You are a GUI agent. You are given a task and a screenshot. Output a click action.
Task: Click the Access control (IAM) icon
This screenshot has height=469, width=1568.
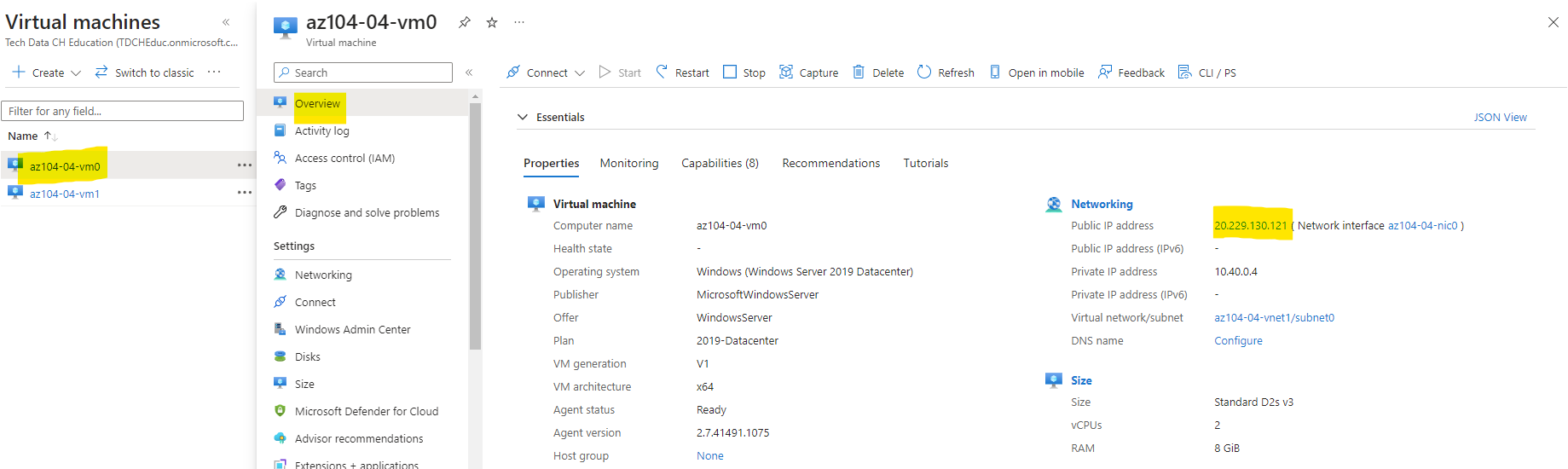tap(280, 158)
